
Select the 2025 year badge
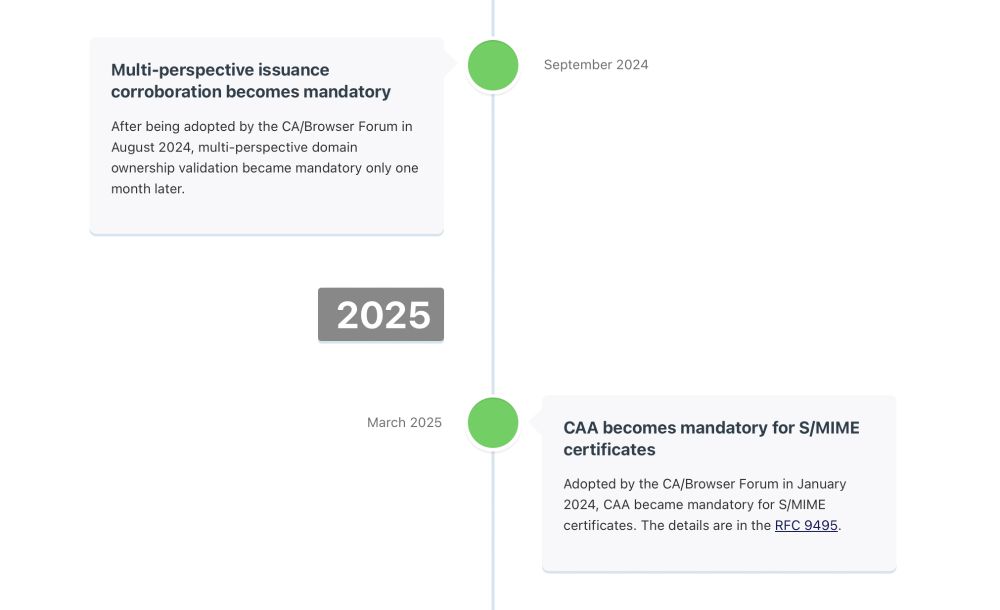coord(381,315)
